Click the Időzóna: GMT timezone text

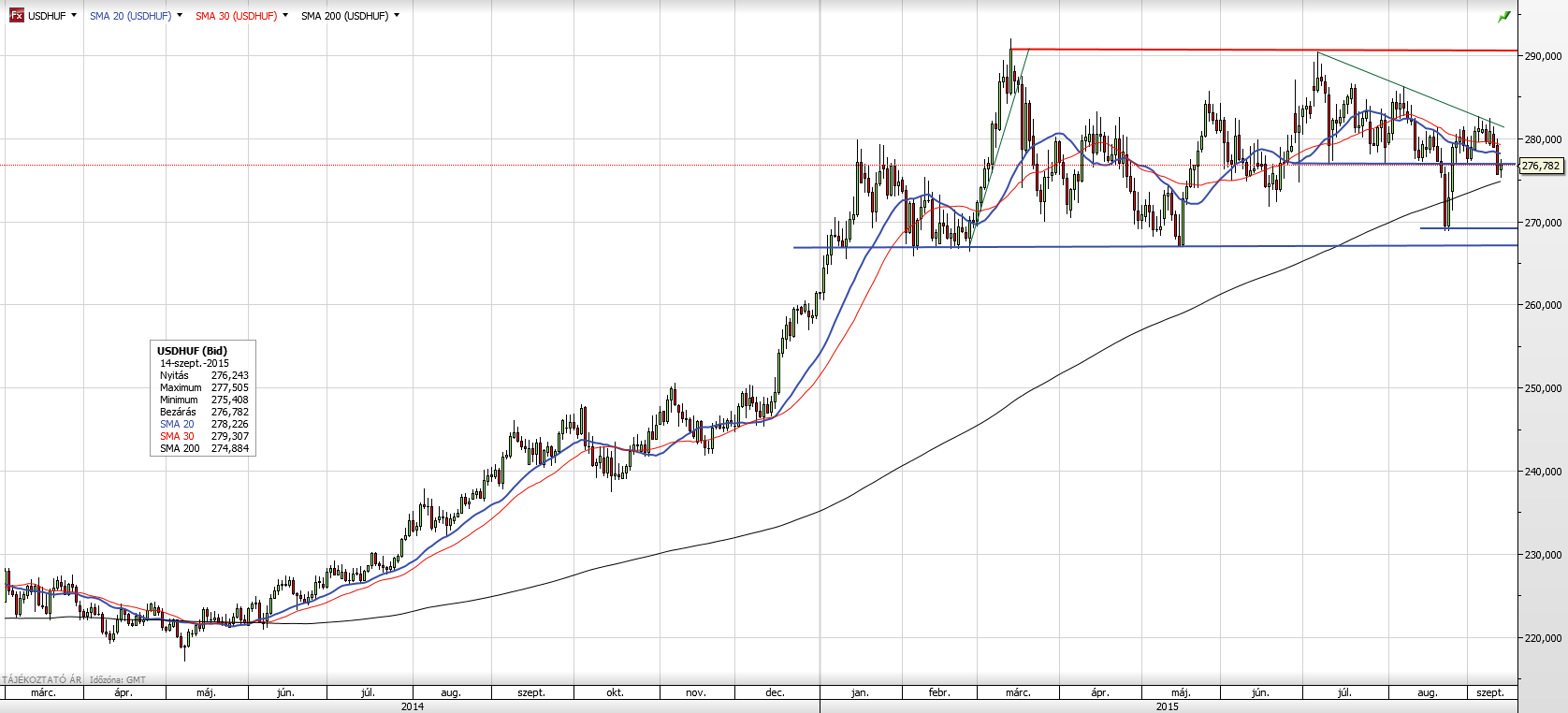coord(118,680)
